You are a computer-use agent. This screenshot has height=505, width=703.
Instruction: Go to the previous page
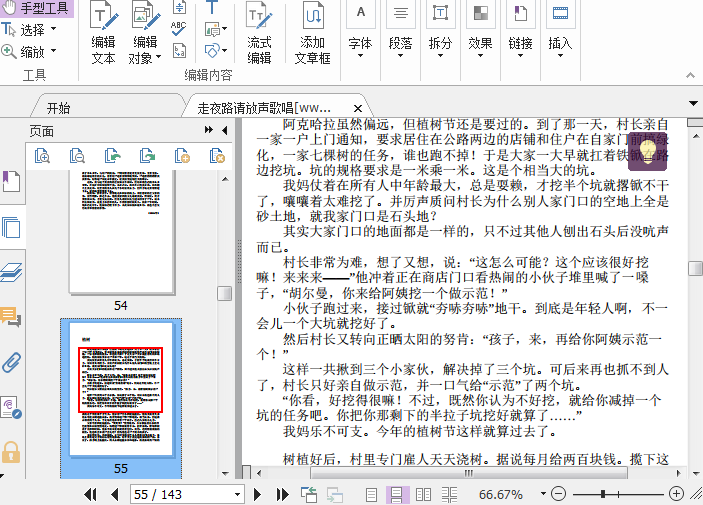click(115, 494)
